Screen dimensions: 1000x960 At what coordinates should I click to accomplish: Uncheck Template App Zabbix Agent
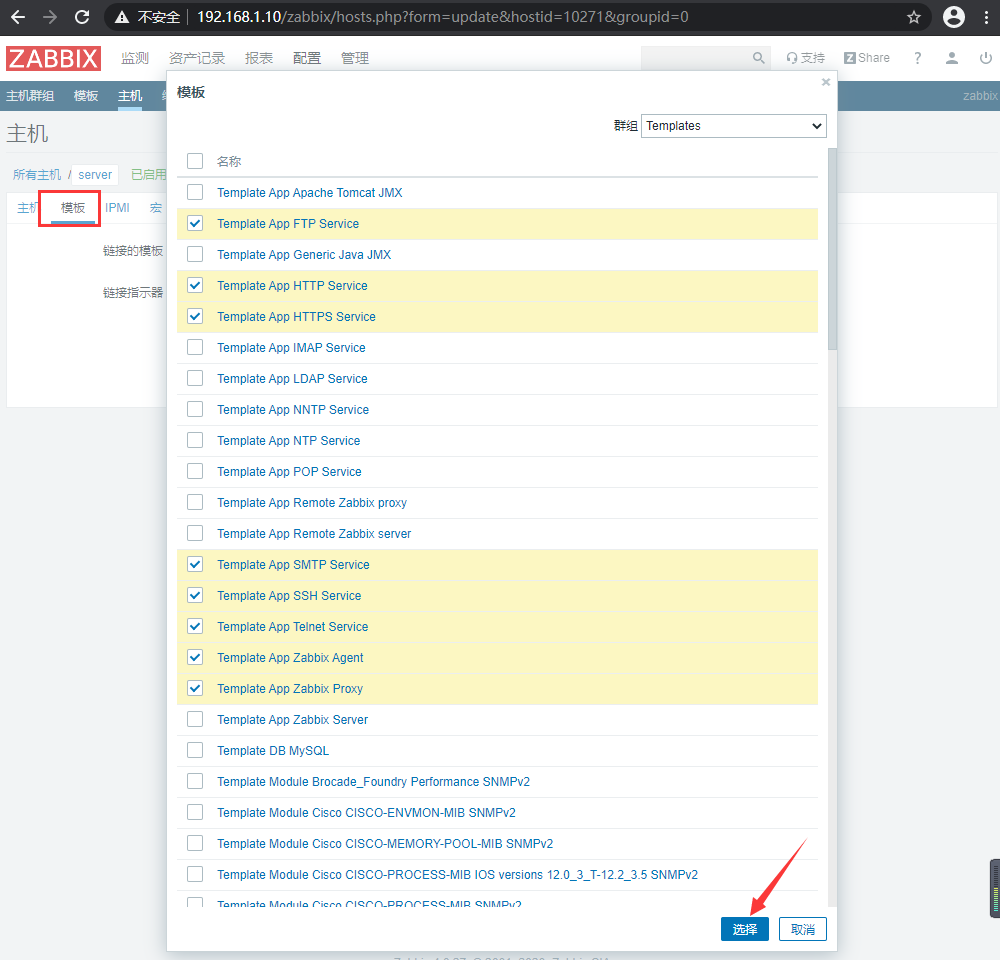[195, 657]
